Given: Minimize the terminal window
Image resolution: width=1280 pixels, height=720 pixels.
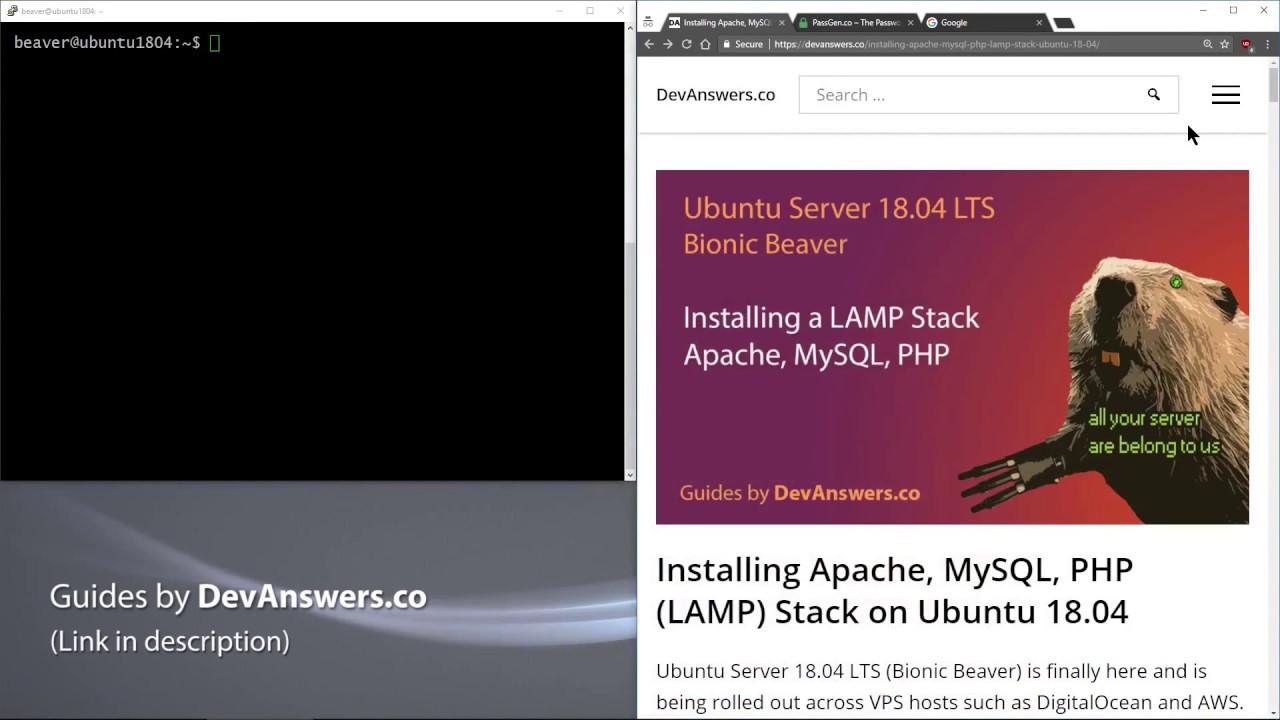Looking at the screenshot, I should [559, 11].
